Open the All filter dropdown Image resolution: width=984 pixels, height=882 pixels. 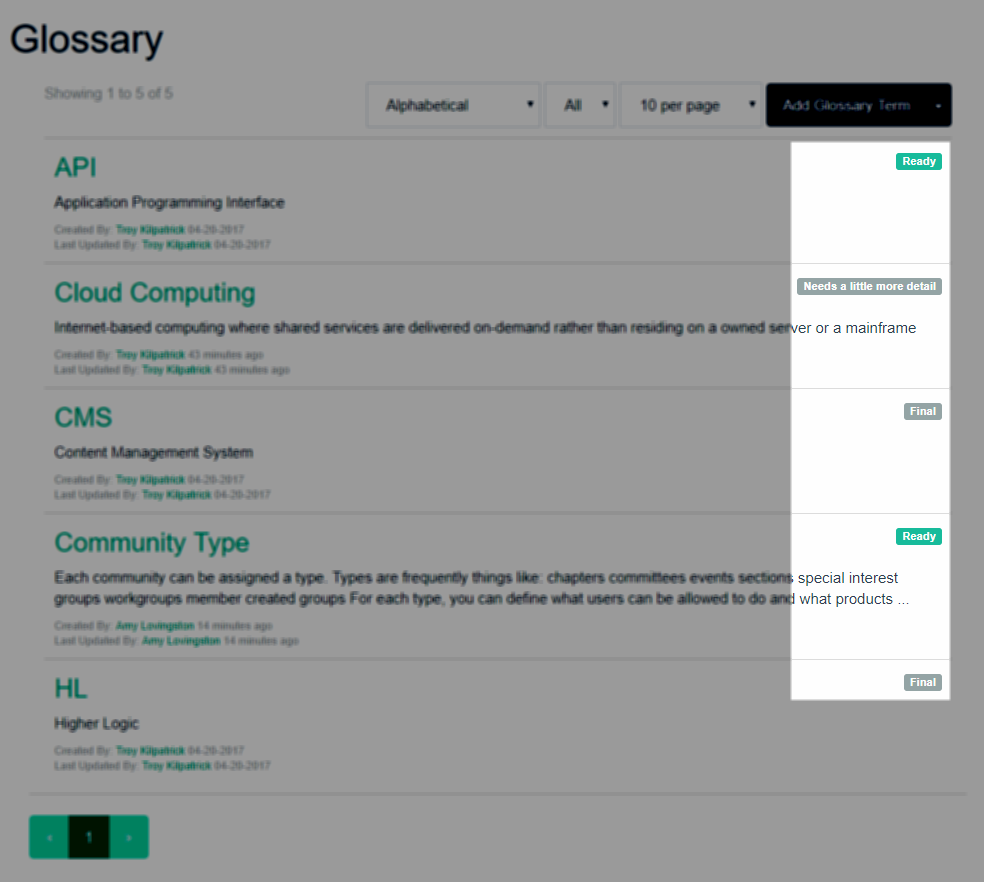pyautogui.click(x=579, y=105)
